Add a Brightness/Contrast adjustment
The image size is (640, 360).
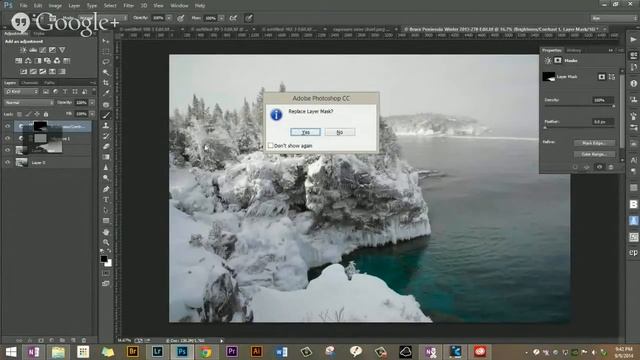point(23,50)
